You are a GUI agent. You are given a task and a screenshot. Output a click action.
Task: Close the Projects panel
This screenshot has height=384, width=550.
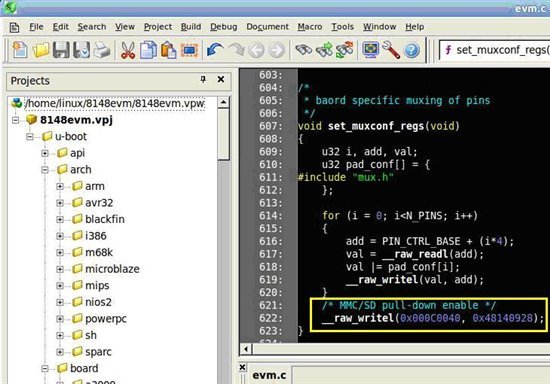click(x=221, y=79)
